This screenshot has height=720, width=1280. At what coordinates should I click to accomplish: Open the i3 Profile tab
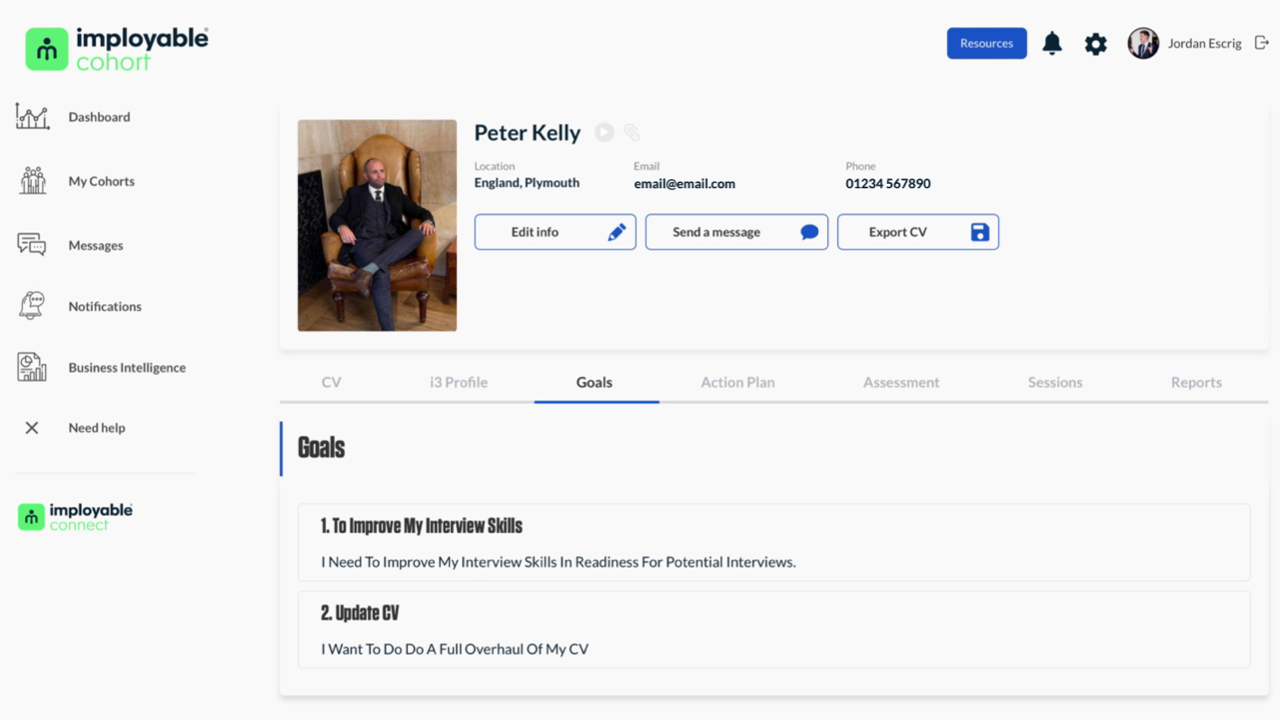point(458,382)
